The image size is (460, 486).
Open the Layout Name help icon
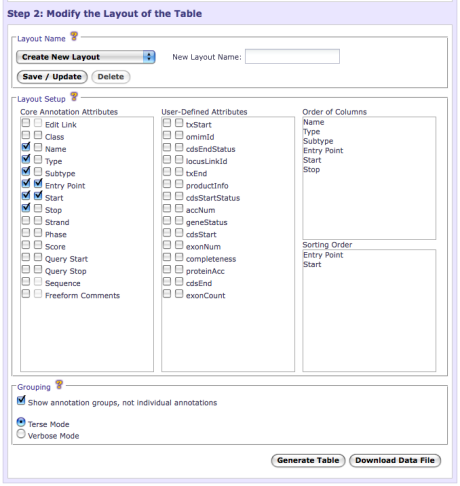(74, 36)
